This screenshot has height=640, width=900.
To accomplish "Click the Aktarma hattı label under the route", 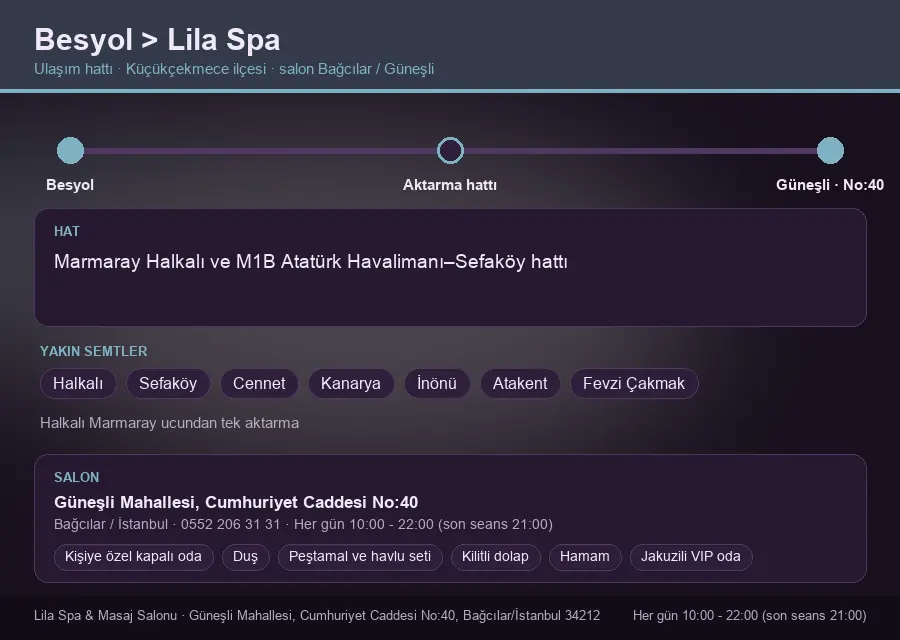I will tap(450, 185).
